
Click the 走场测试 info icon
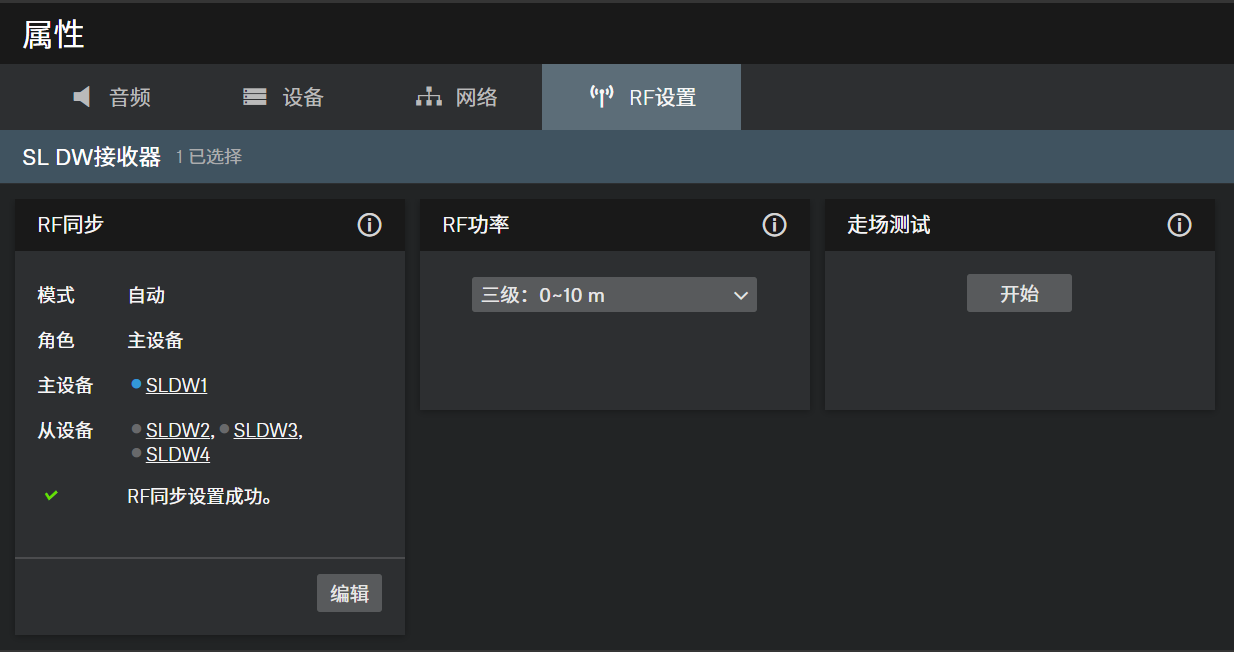[x=1179, y=225]
